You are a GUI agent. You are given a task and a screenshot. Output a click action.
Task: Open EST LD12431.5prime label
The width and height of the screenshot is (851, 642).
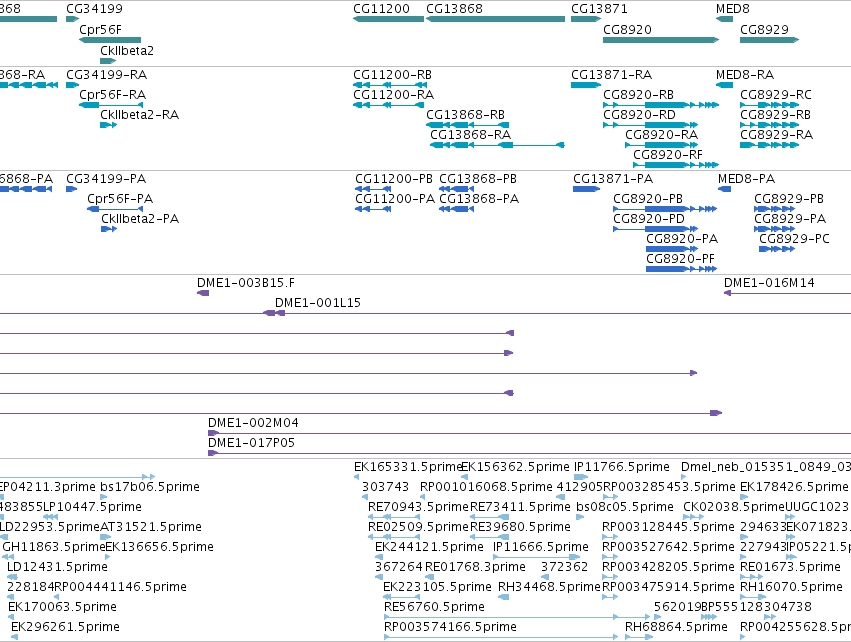tap(58, 567)
